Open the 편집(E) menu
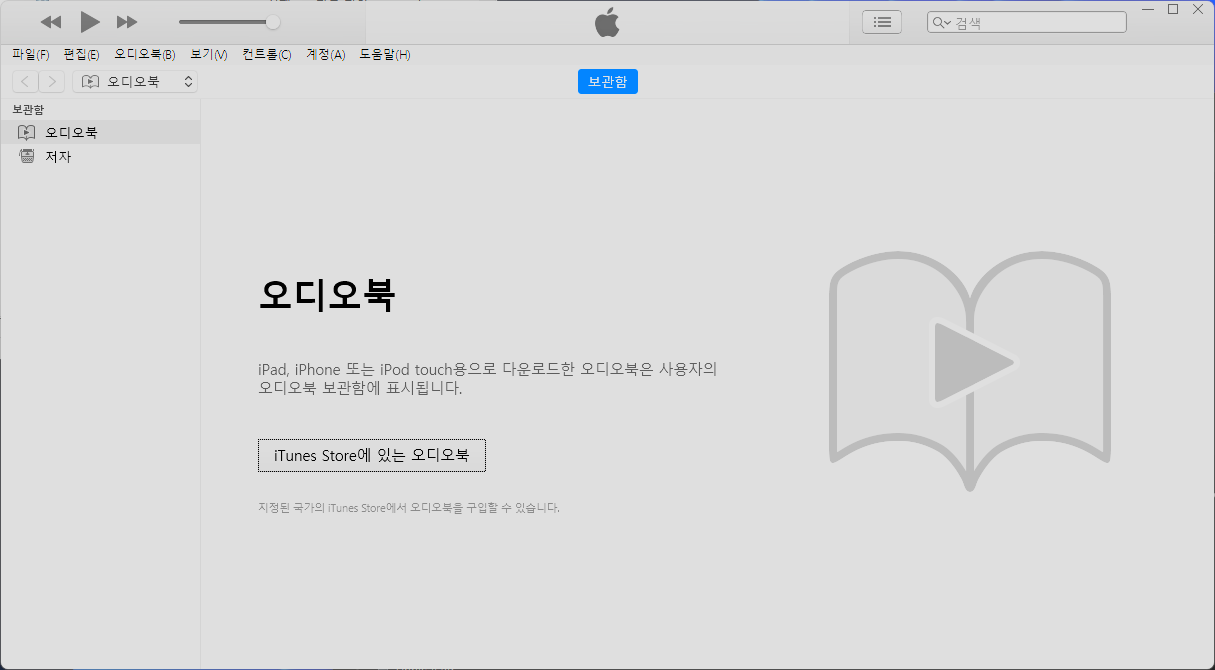The height and width of the screenshot is (670, 1215). (81, 54)
